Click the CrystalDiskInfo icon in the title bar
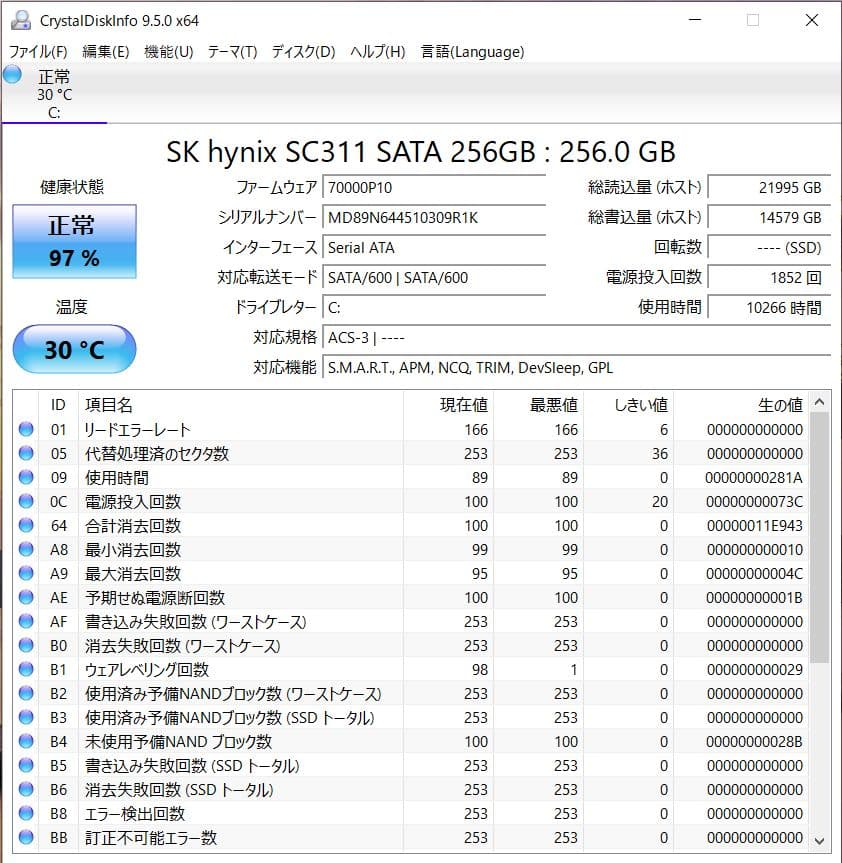Screen dimensions: 842x863 tap(22, 19)
